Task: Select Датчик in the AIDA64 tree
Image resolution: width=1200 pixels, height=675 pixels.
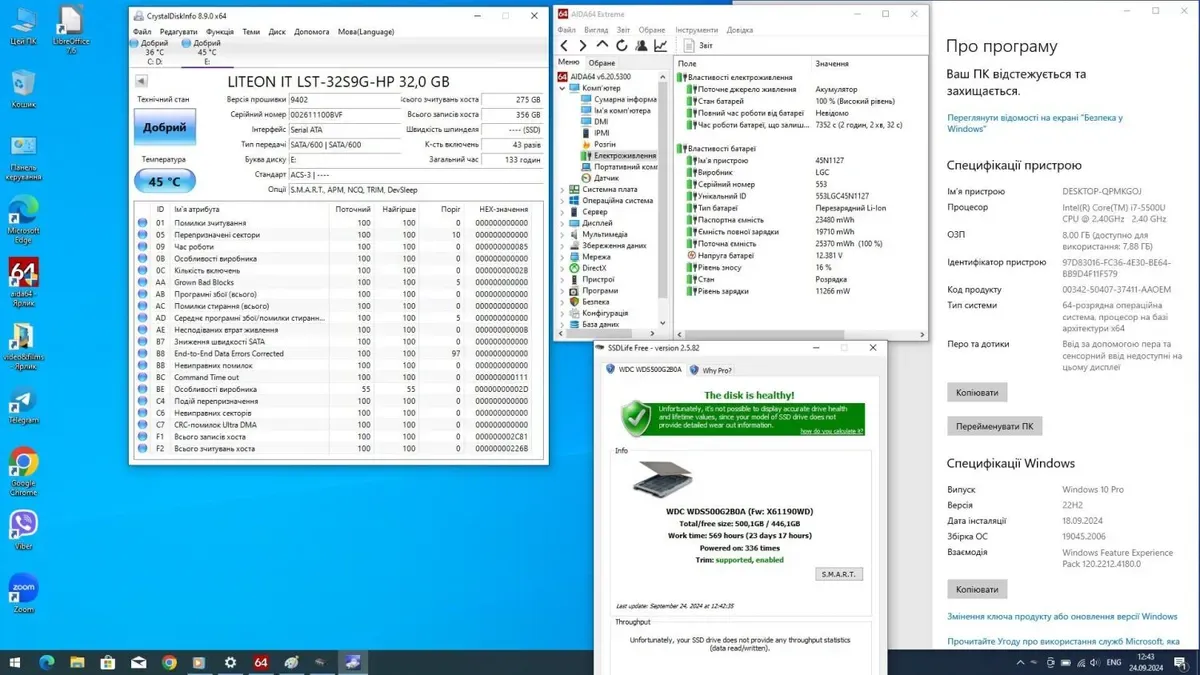Action: click(x=606, y=178)
